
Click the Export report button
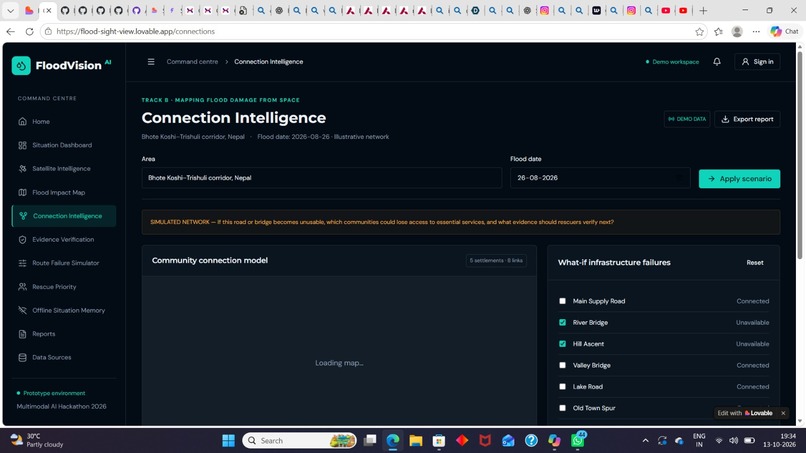(747, 119)
